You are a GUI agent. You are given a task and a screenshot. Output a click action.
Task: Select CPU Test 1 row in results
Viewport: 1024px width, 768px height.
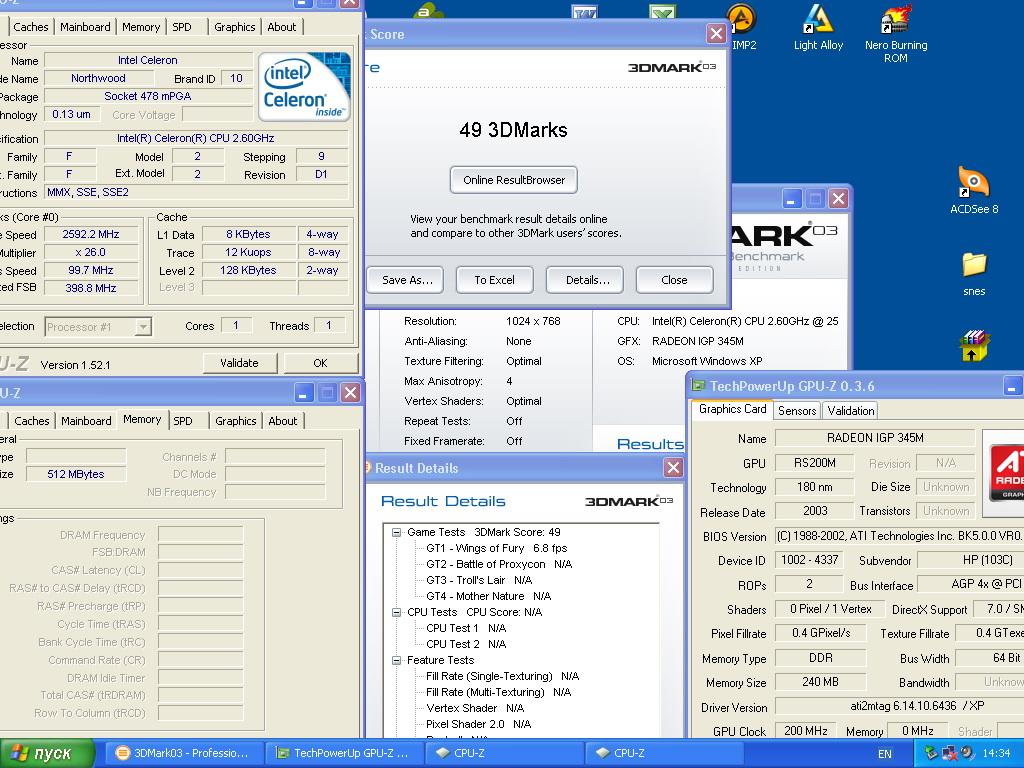pos(466,628)
